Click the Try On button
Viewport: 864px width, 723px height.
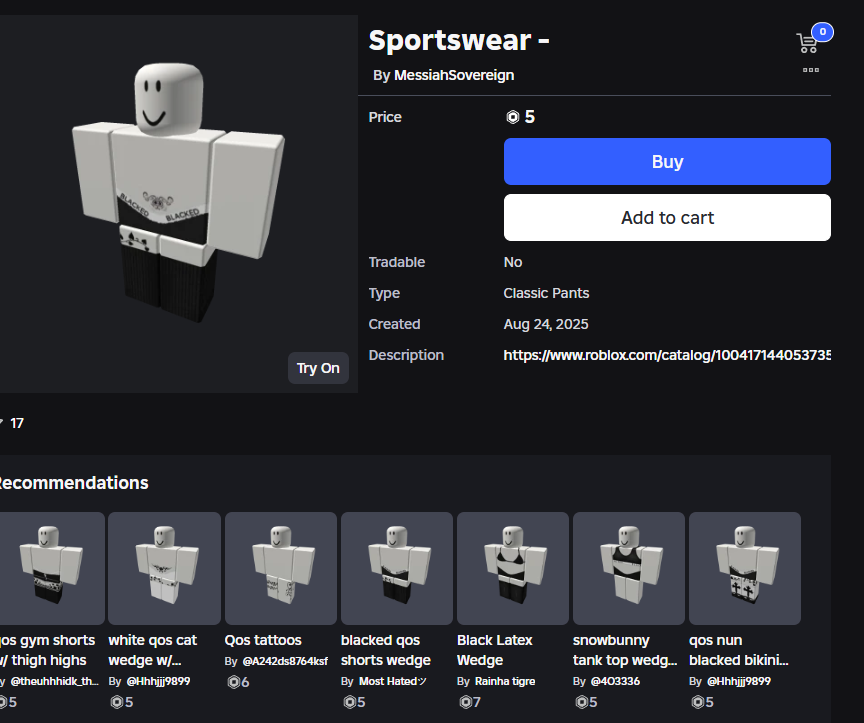click(318, 368)
